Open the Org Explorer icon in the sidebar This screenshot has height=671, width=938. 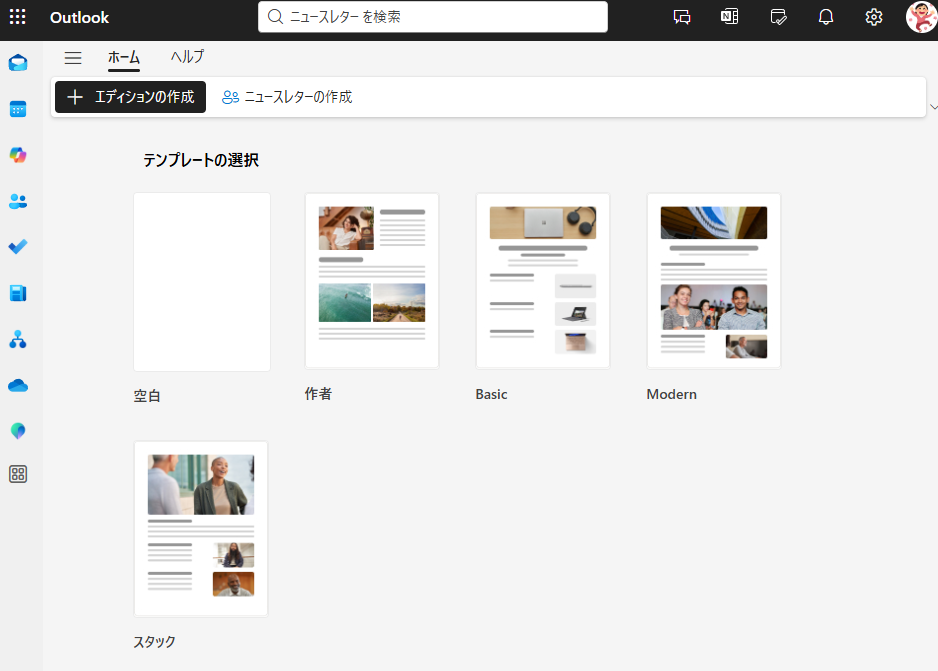click(x=18, y=340)
